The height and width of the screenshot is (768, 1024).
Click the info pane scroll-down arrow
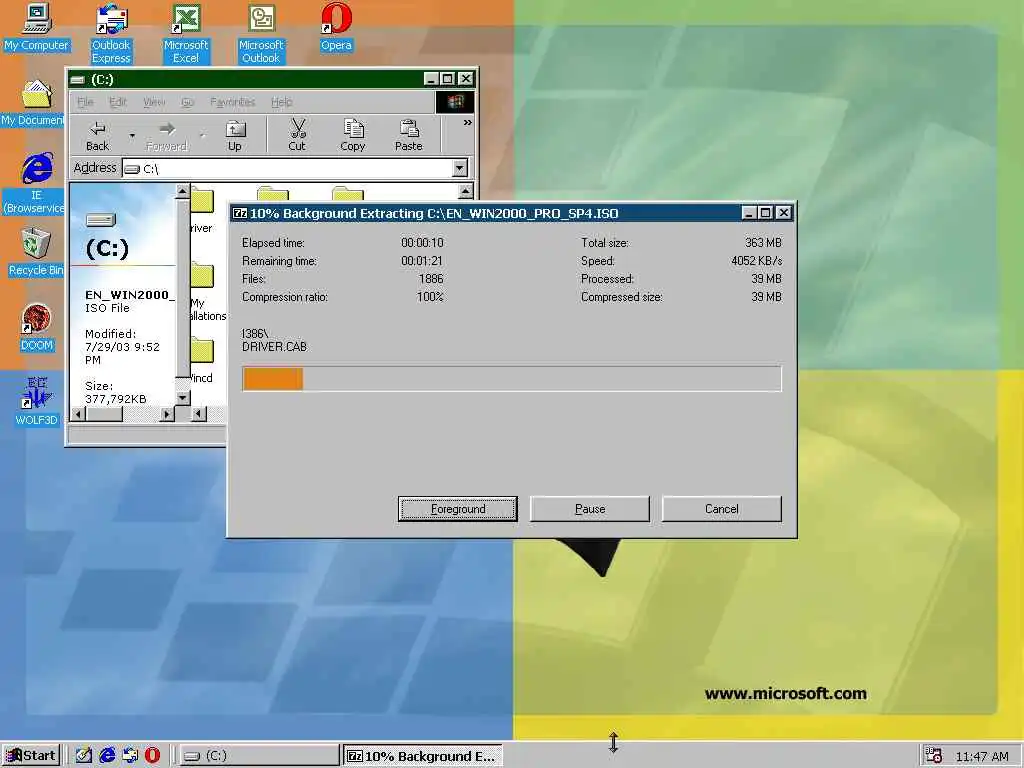182,397
